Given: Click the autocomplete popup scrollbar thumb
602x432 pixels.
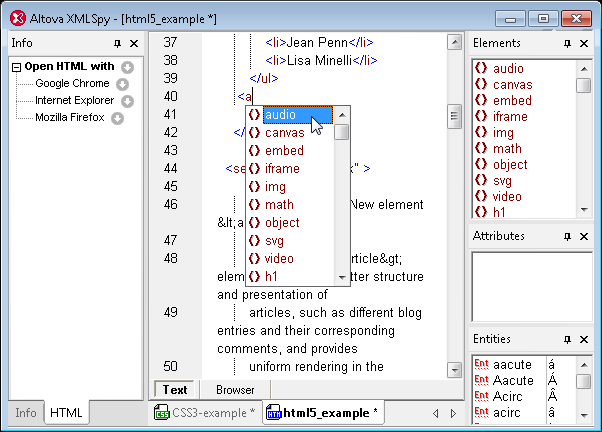Looking at the screenshot, I should click(x=342, y=132).
